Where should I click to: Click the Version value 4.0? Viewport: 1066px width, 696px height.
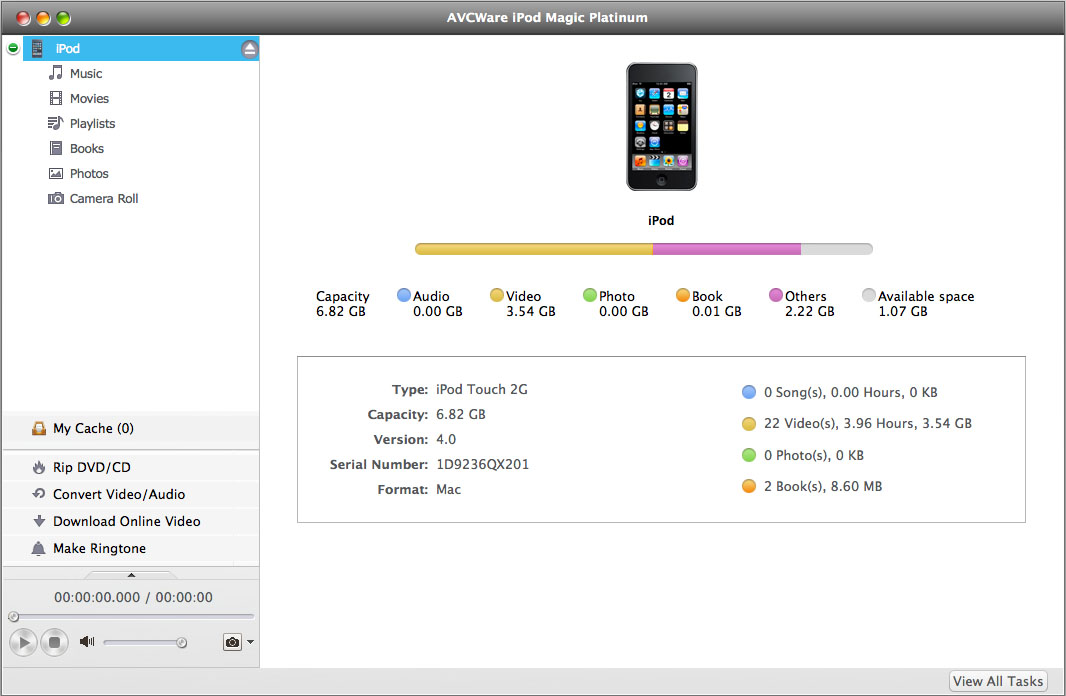coord(446,440)
